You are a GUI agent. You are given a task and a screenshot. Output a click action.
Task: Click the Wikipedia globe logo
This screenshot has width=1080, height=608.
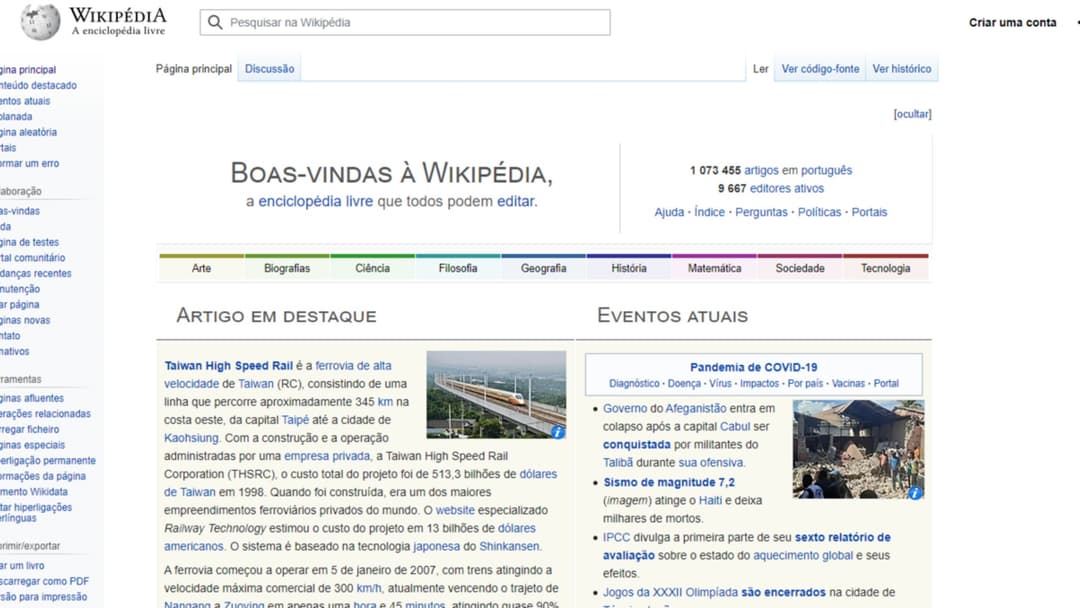(x=40, y=22)
